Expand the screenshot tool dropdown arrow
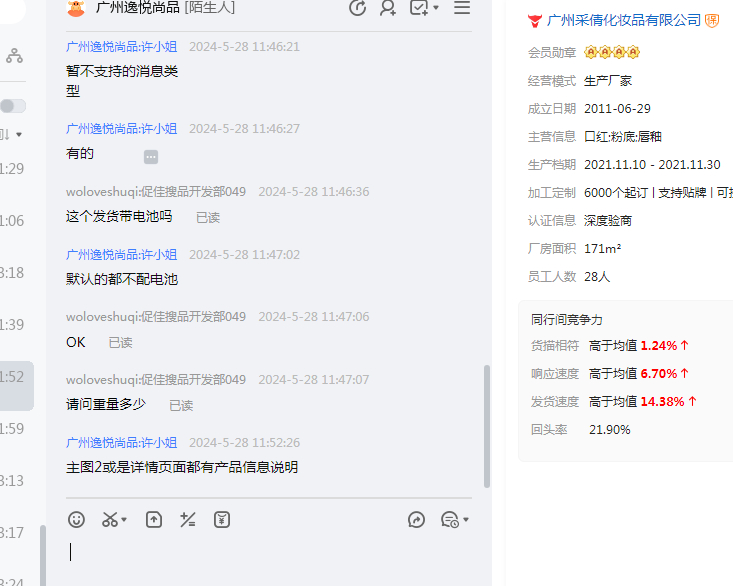Image resolution: width=733 pixels, height=586 pixels. 125,520
